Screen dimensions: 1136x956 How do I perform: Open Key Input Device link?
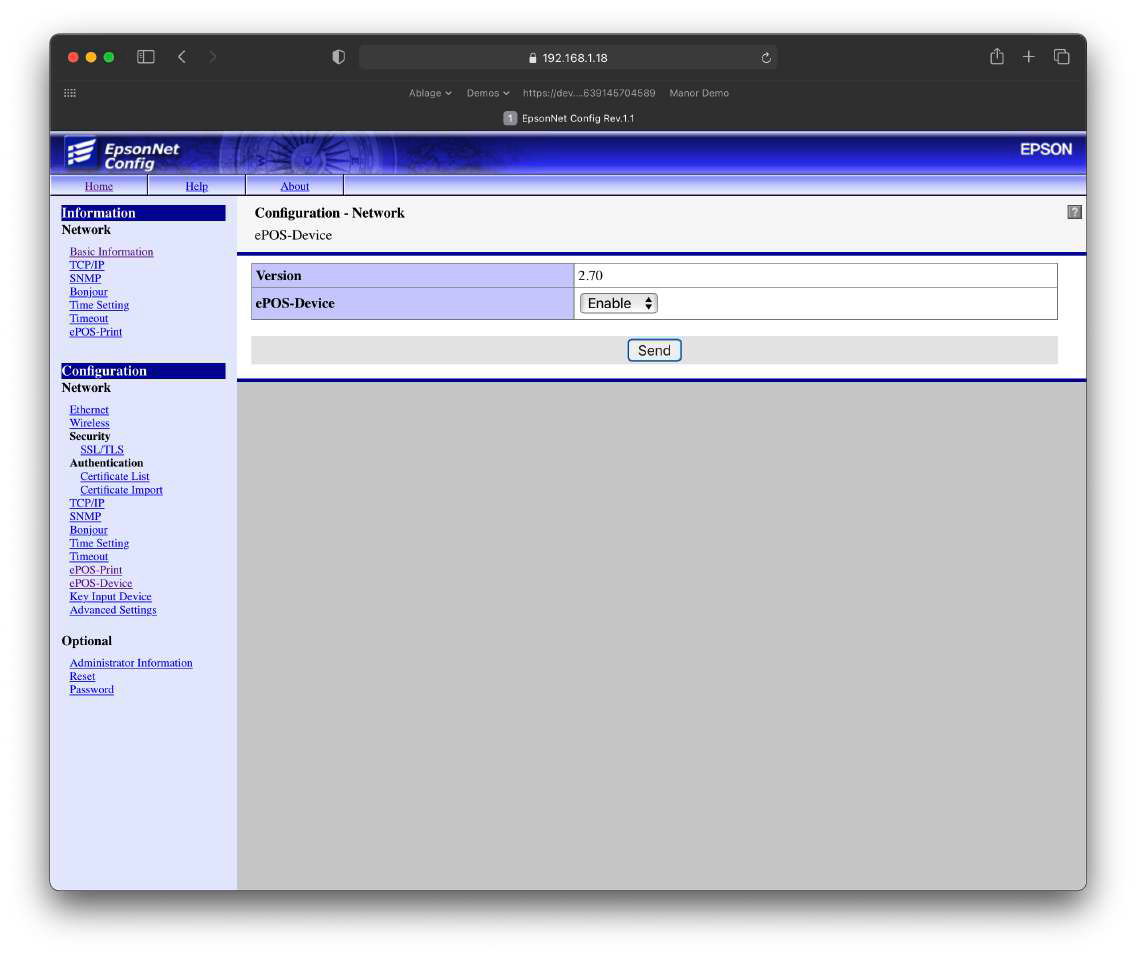tap(110, 597)
